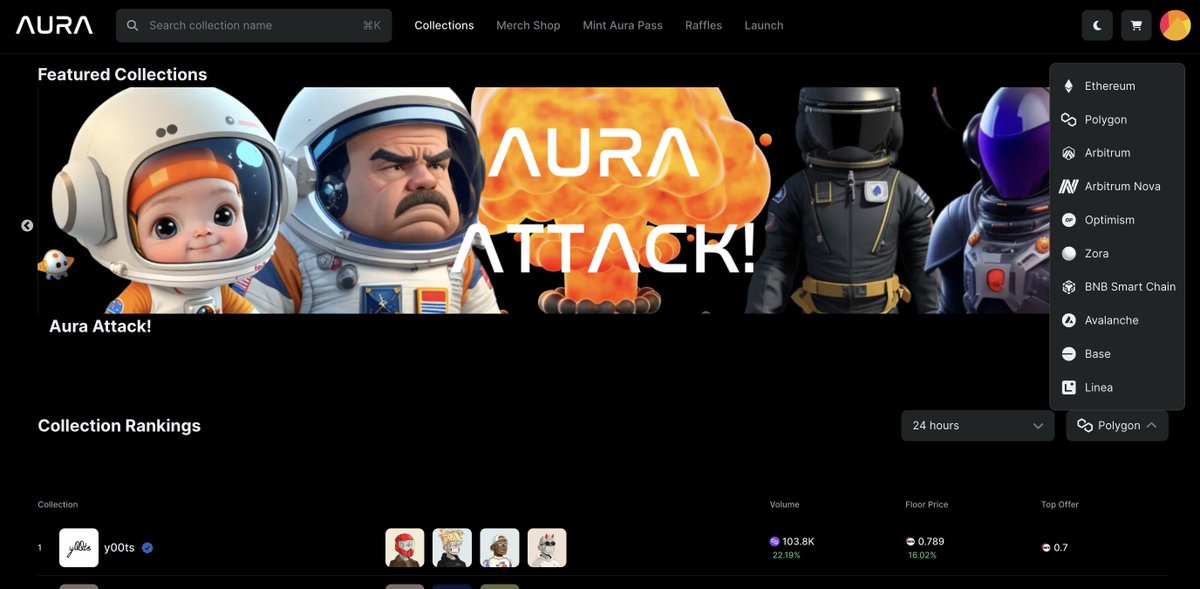This screenshot has height=589, width=1200.
Task: Click the Aura Attack! collection title
Action: point(100,326)
